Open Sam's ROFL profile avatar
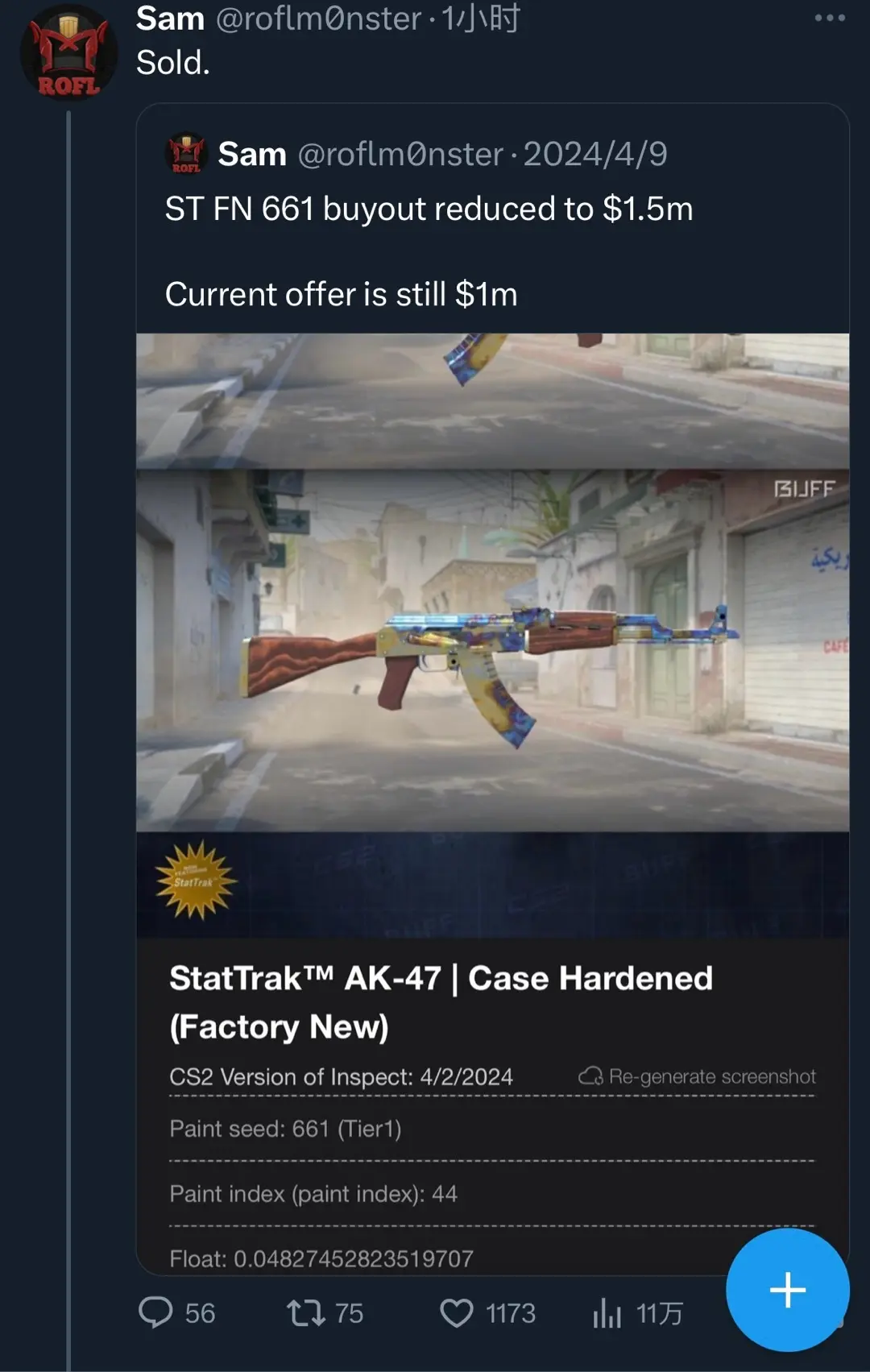Viewport: 870px width, 1372px height. click(x=68, y=53)
